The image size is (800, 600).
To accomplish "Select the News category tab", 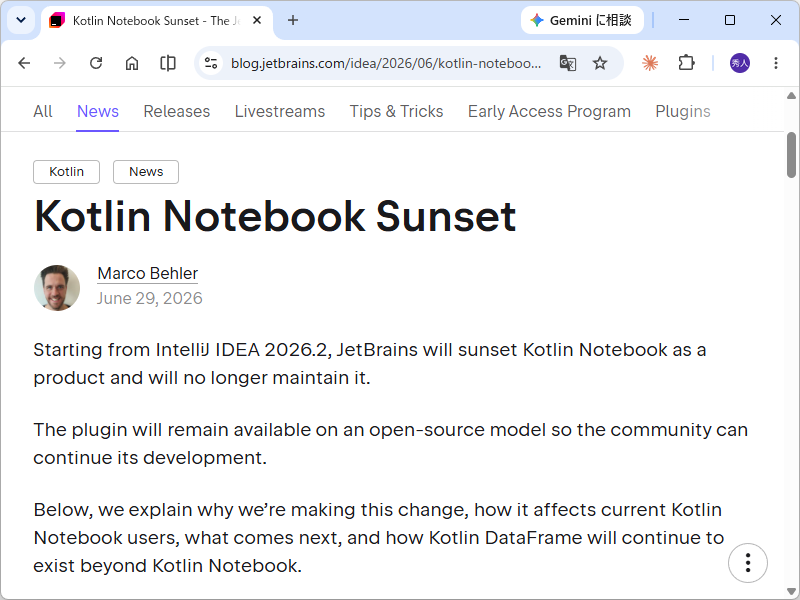I will (x=97, y=111).
